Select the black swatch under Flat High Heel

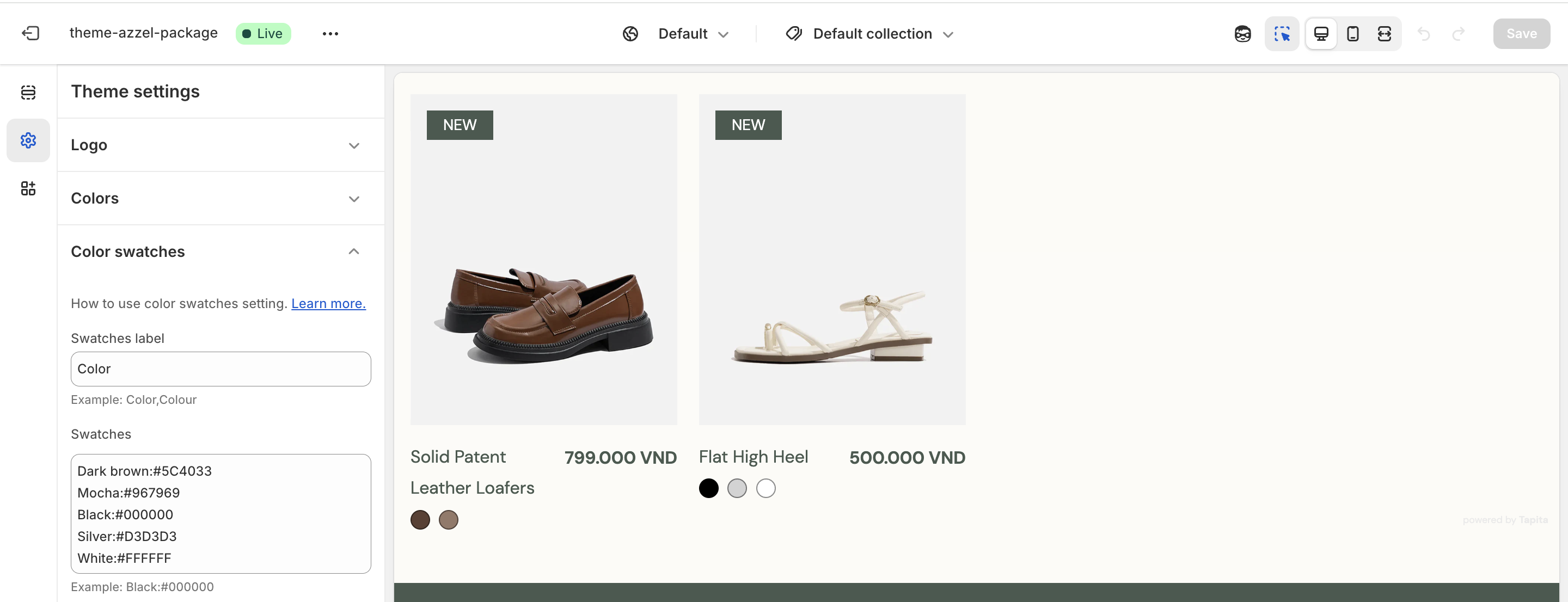pos(708,488)
